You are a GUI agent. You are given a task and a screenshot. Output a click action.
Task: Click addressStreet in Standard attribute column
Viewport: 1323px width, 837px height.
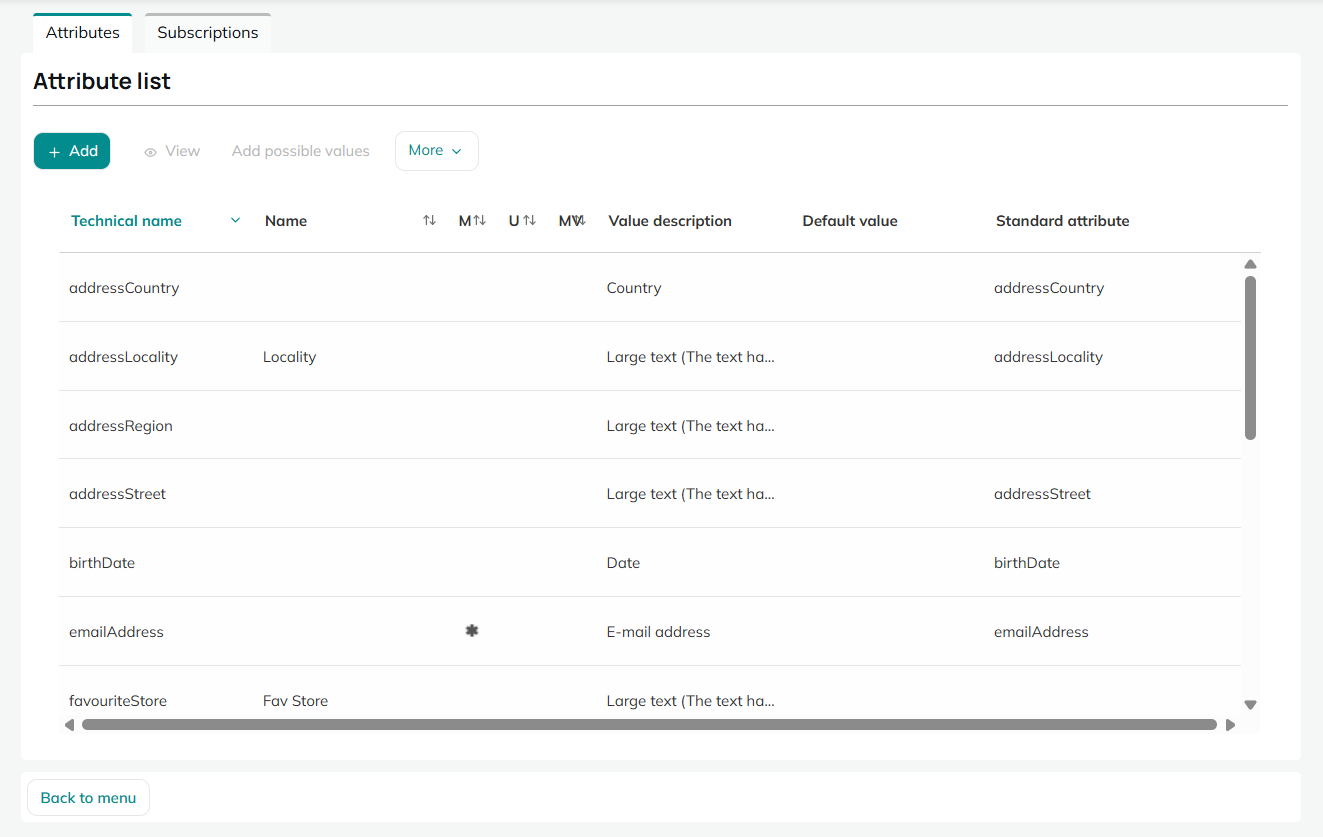(1042, 494)
